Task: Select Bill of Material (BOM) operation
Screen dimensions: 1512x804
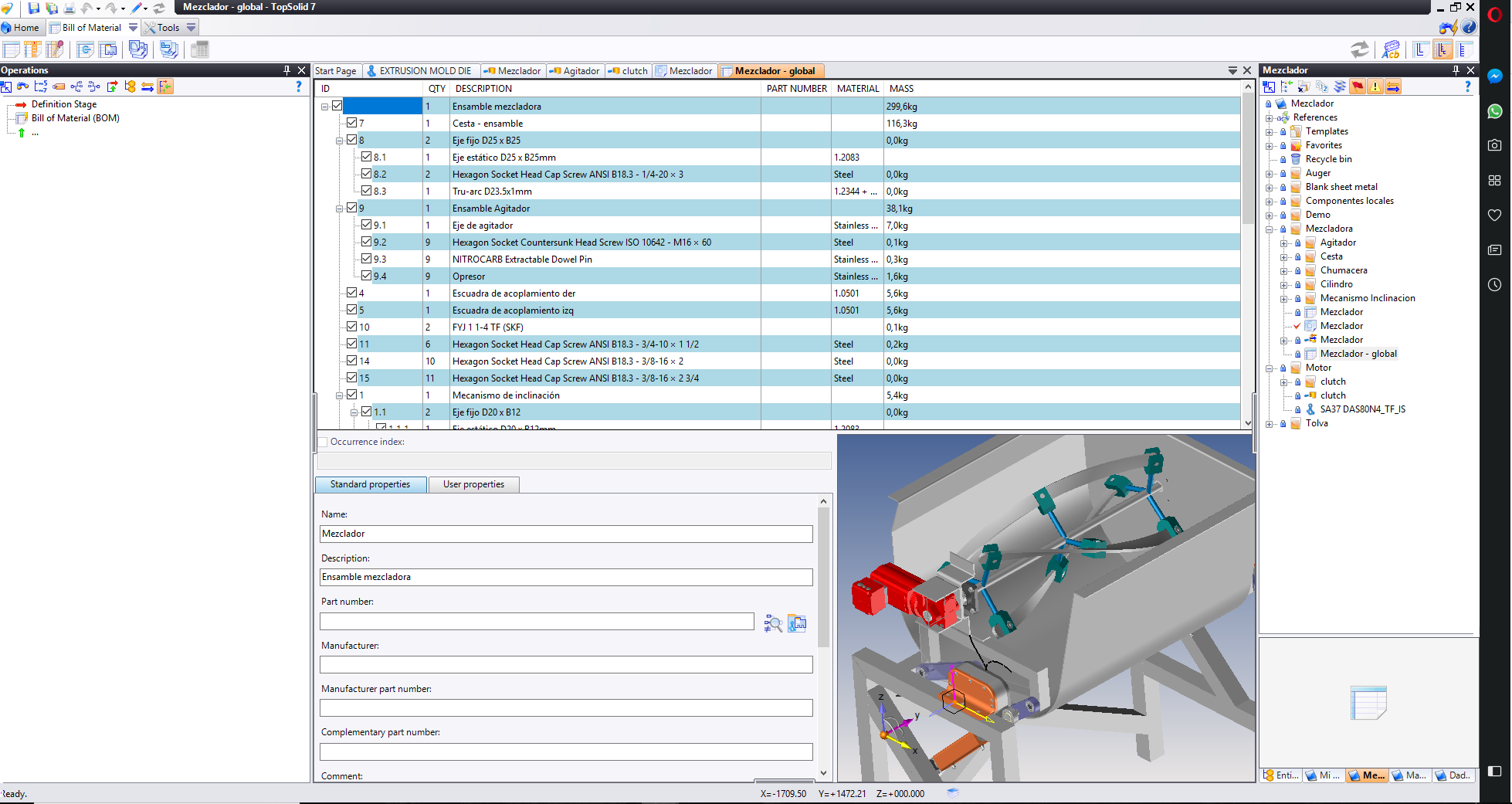Action: click(x=75, y=118)
